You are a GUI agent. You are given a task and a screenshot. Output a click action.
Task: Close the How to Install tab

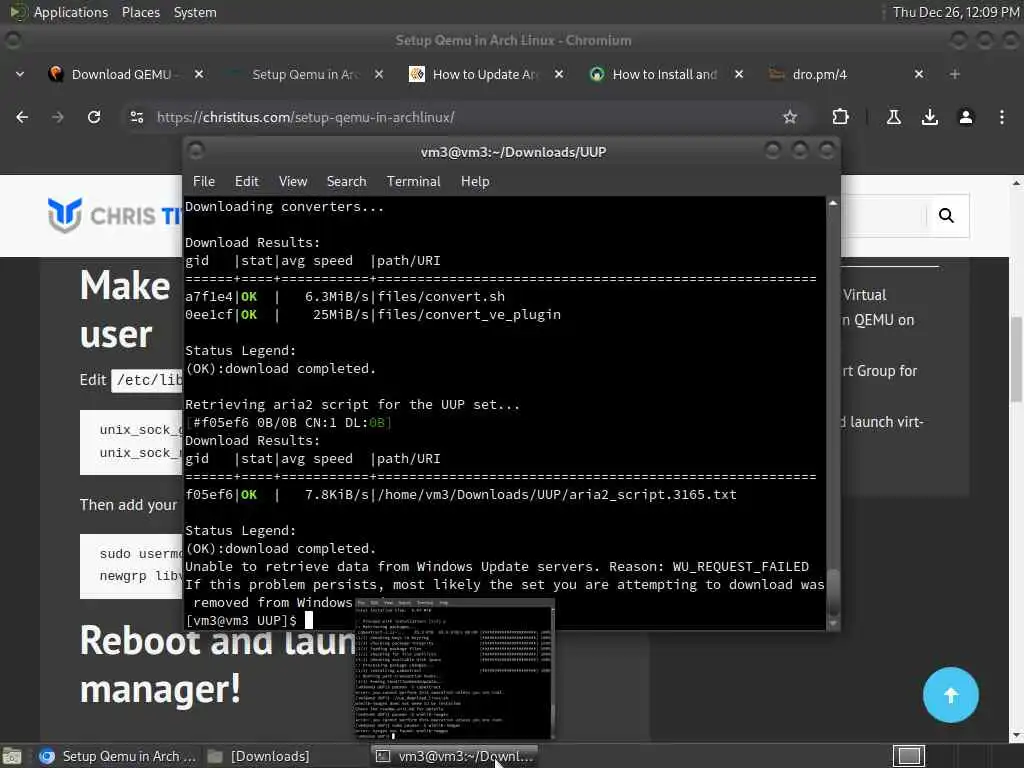739,74
